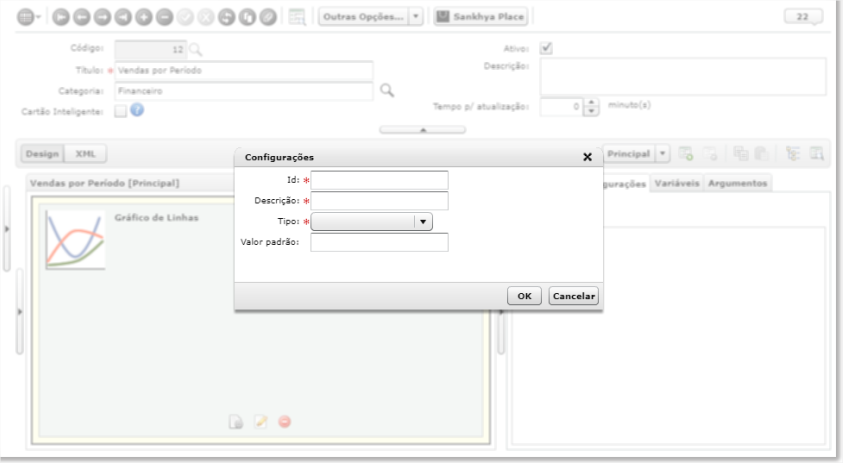The width and height of the screenshot is (843, 463).
Task: Go to the previous record
Action: pos(82,17)
